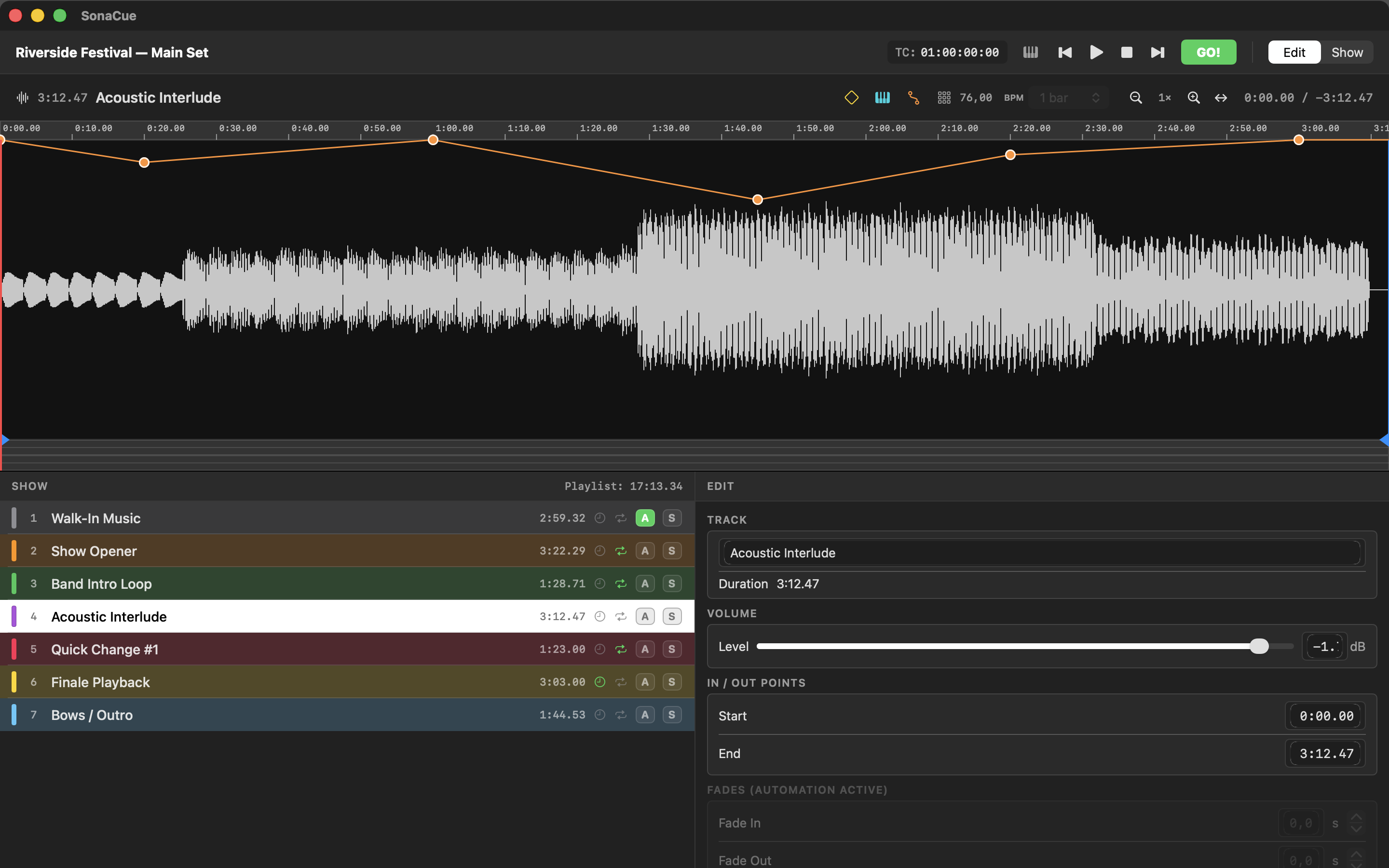Toggle clock icon on Show Opener
Viewport: 1389px width, 868px height.
pyautogui.click(x=600, y=551)
